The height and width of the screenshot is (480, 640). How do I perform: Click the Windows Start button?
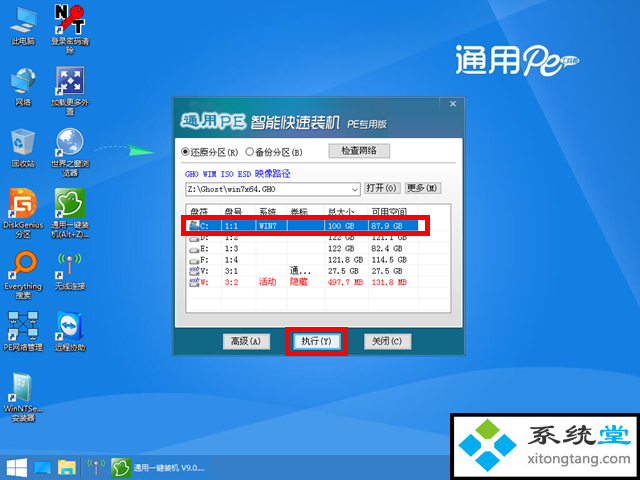(16, 468)
